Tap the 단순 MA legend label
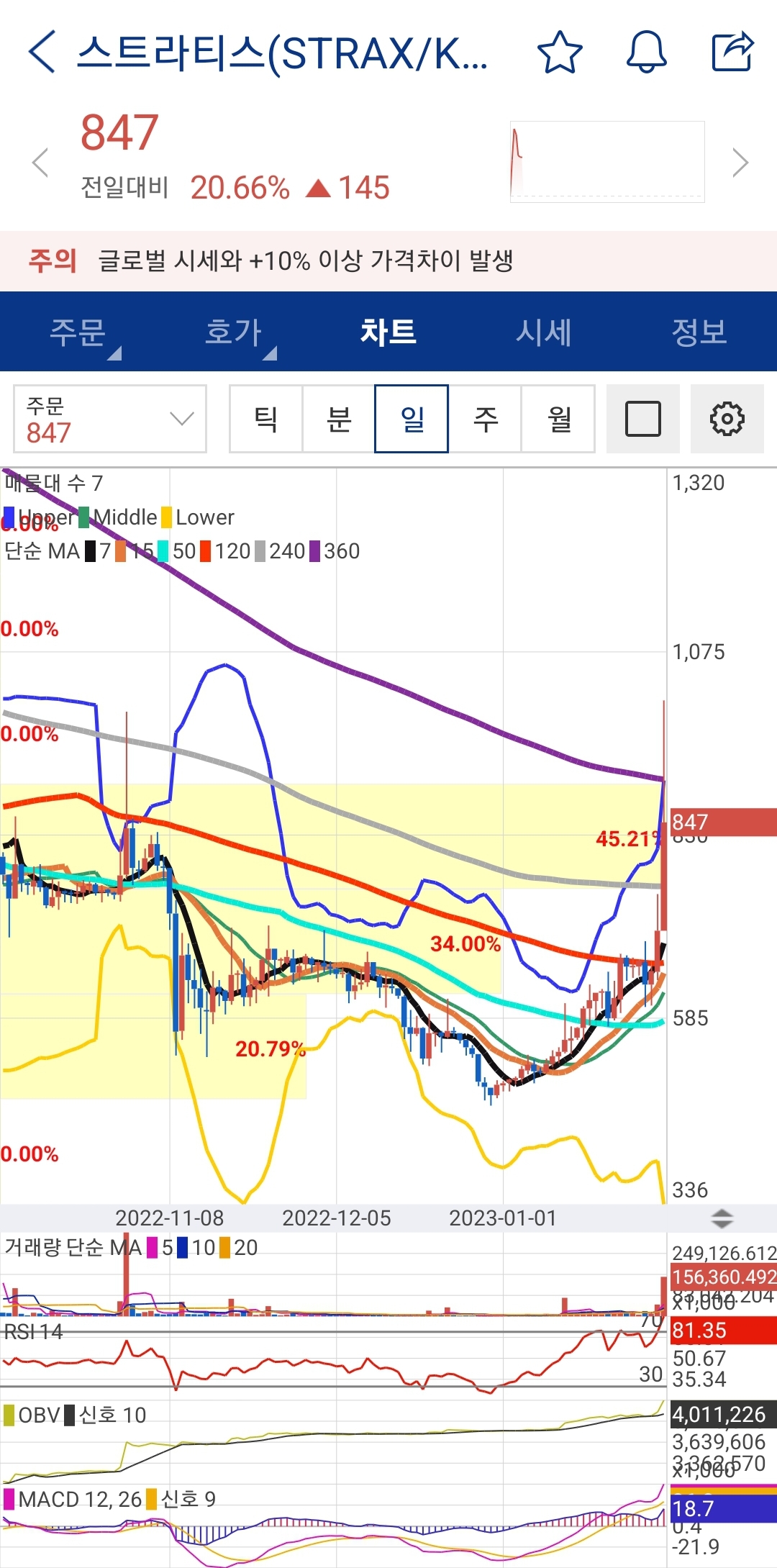Image resolution: width=777 pixels, height=1568 pixels. click(42, 551)
